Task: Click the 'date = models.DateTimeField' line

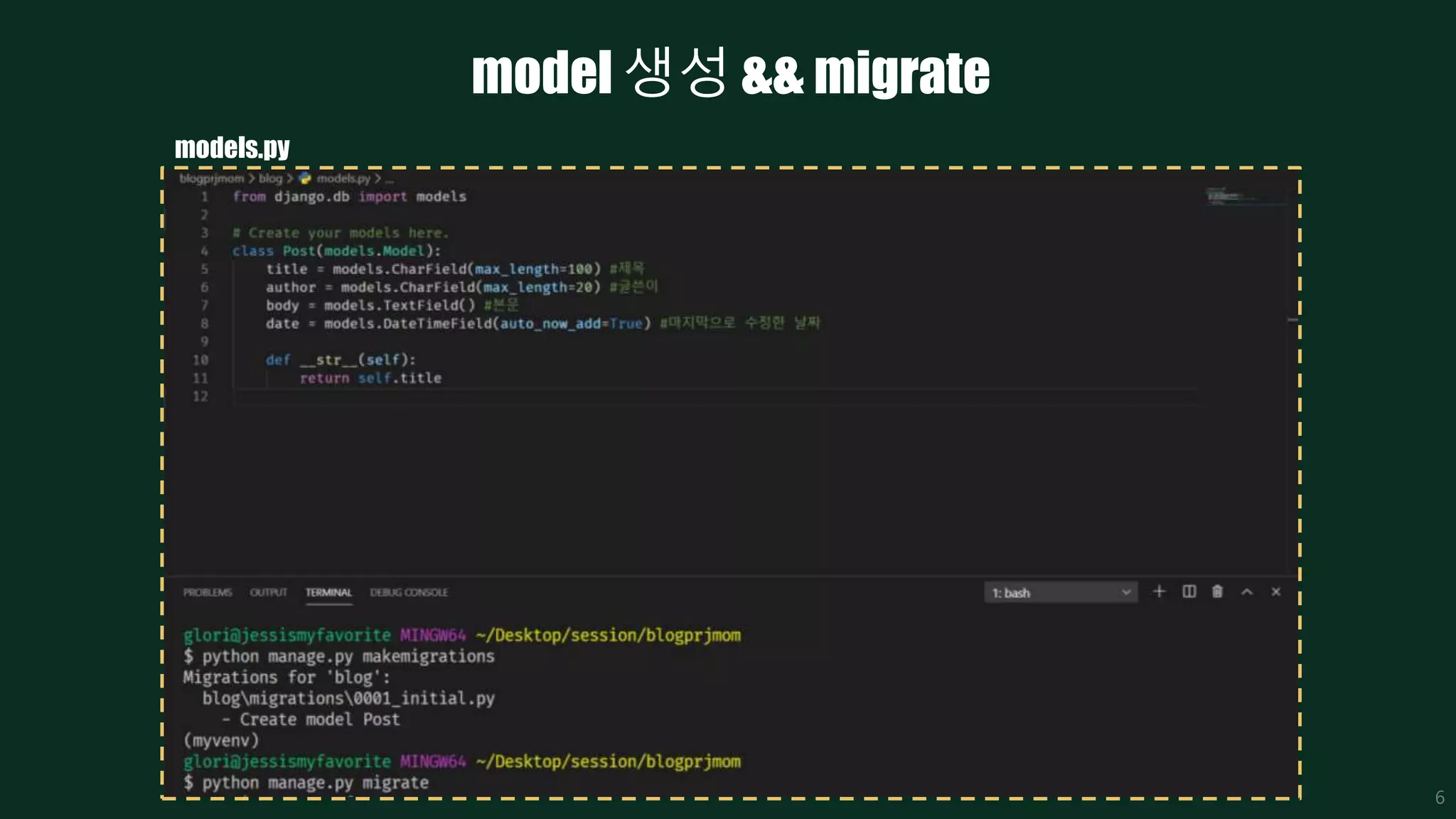Action: 543,323
